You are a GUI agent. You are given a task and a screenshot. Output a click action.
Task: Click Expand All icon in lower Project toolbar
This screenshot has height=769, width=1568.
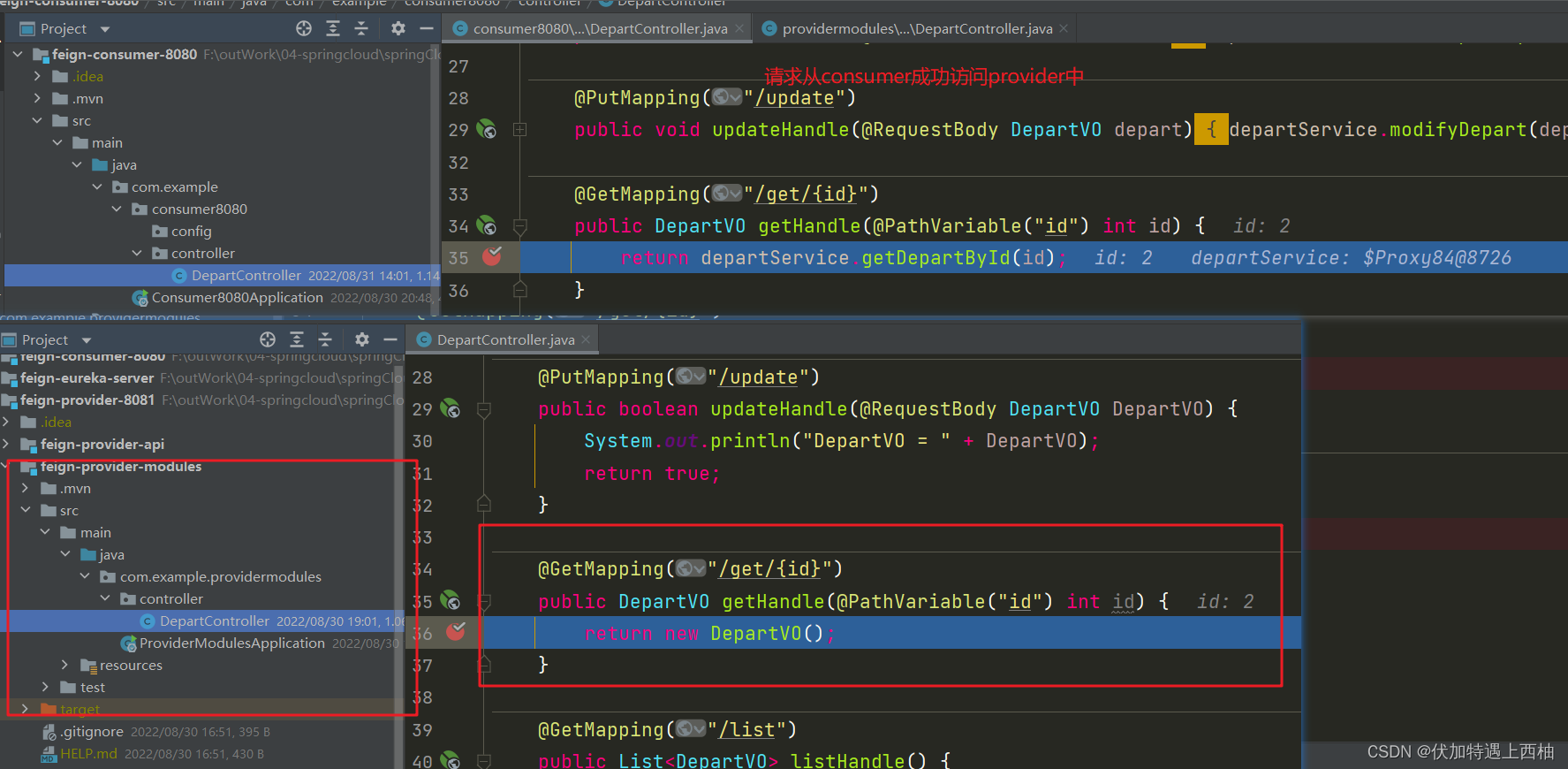[297, 339]
